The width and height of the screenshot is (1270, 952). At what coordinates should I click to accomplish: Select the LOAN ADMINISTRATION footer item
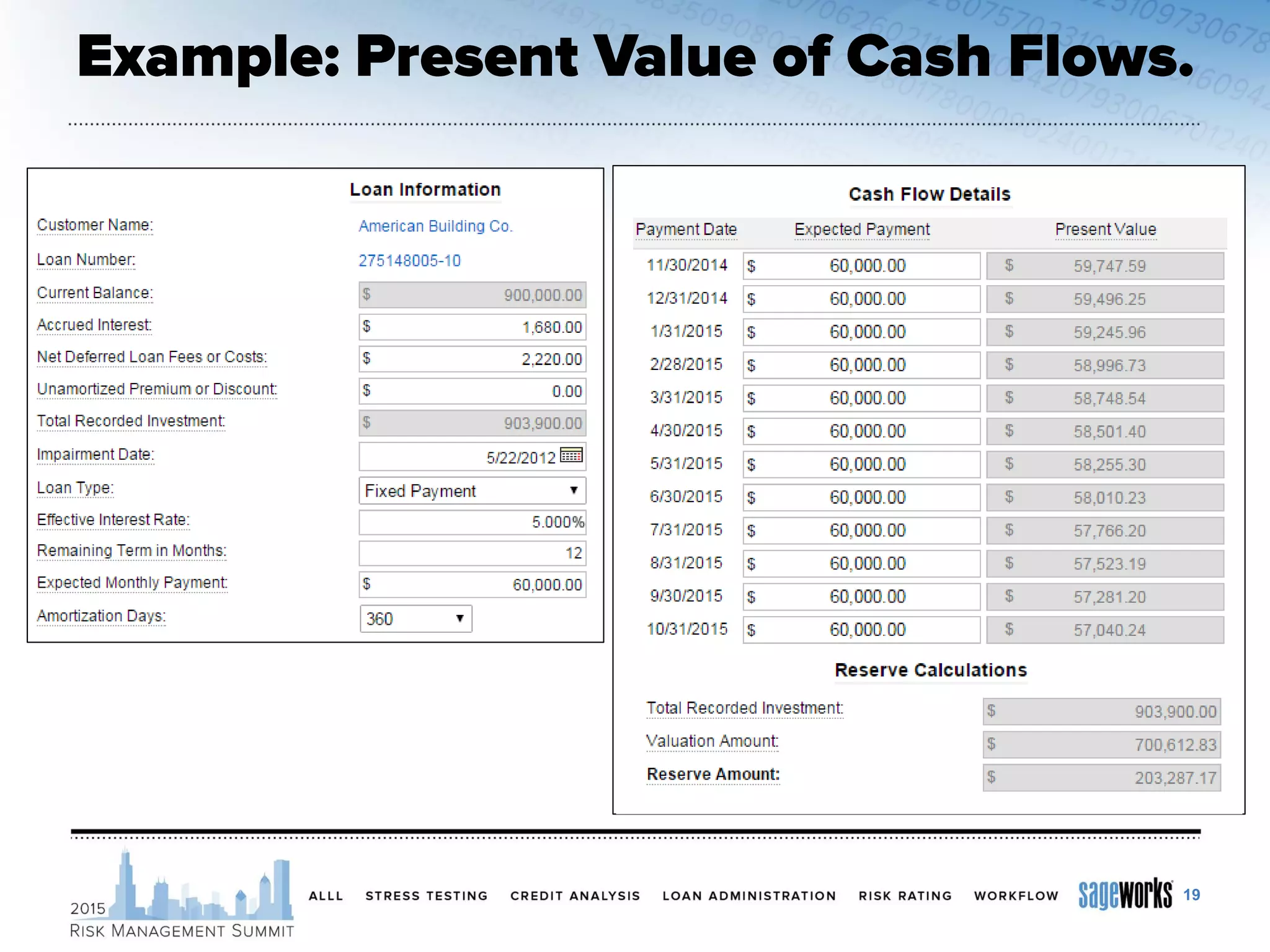(749, 896)
